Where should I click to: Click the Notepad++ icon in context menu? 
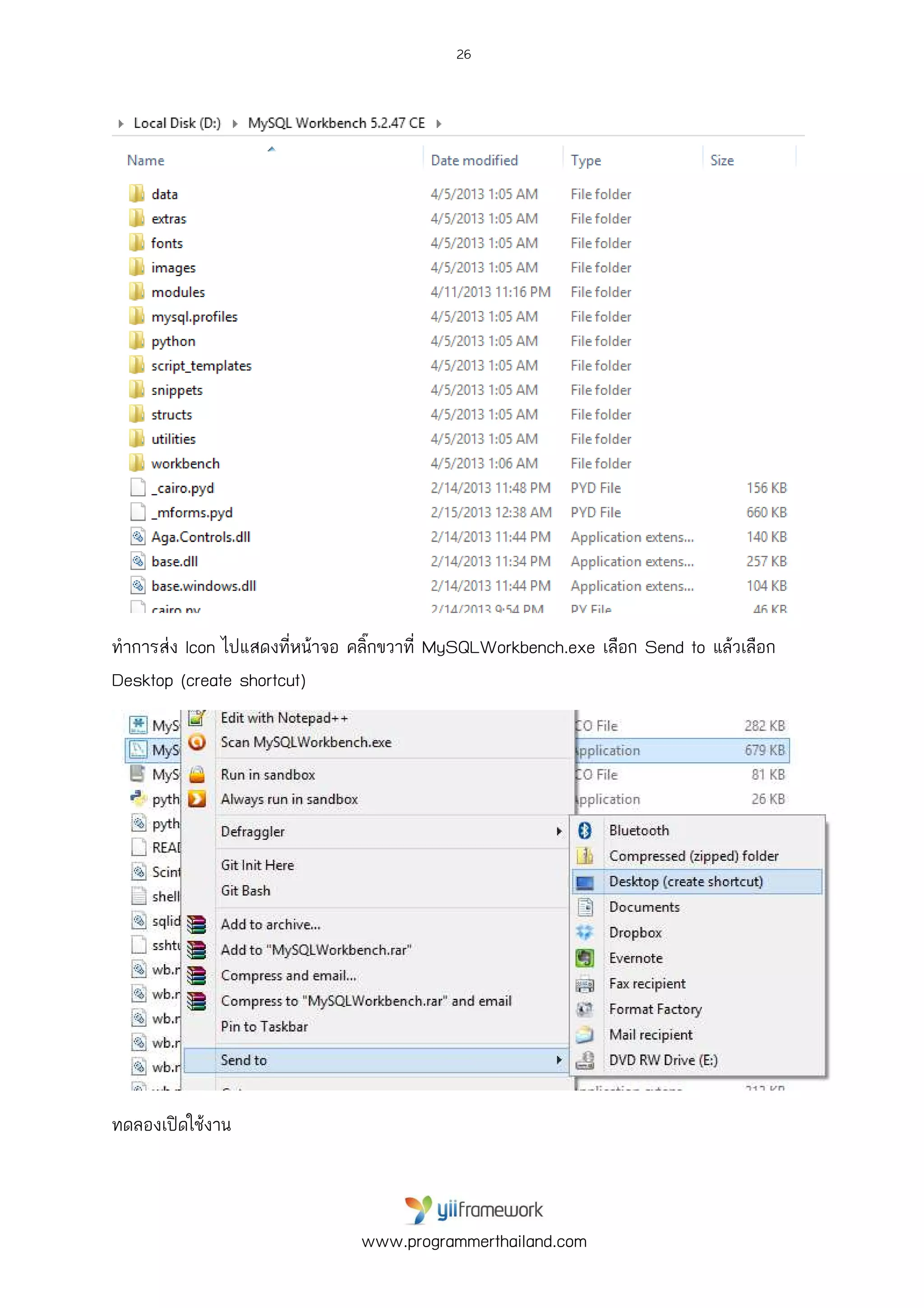point(197,718)
